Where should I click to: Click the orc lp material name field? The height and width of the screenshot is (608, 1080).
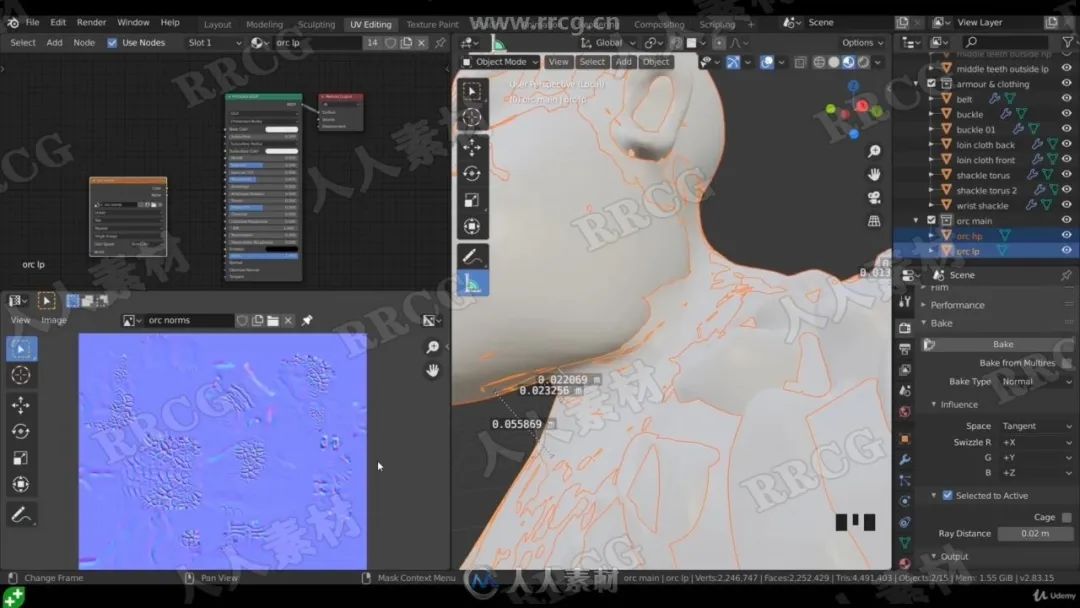pyautogui.click(x=317, y=43)
